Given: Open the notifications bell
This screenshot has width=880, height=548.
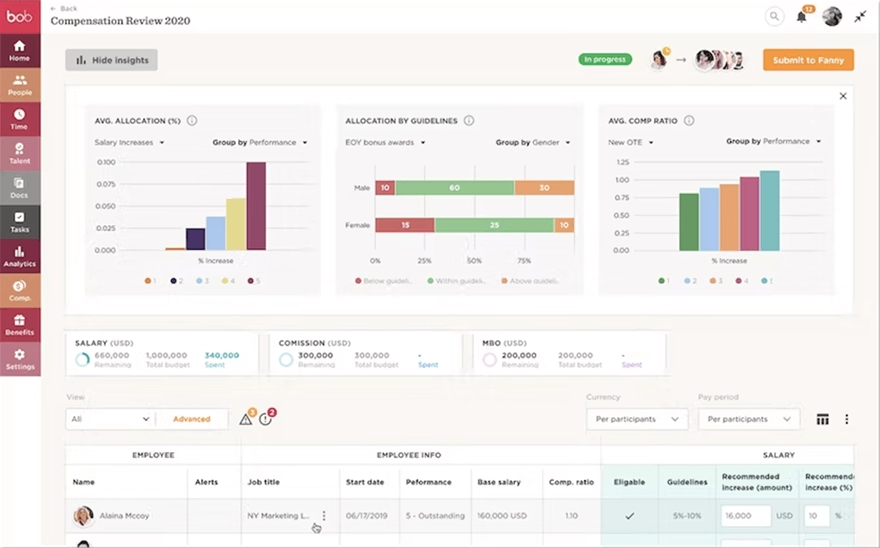Looking at the screenshot, I should click(801, 16).
